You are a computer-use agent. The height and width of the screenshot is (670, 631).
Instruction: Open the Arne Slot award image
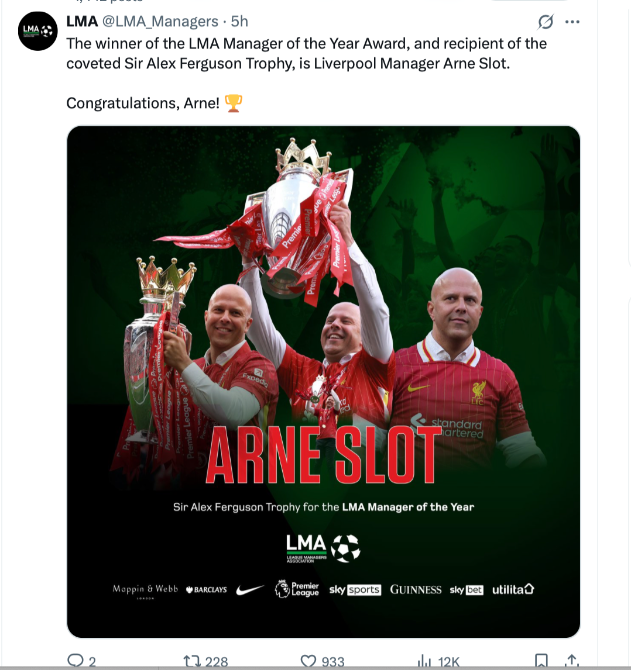tap(323, 382)
